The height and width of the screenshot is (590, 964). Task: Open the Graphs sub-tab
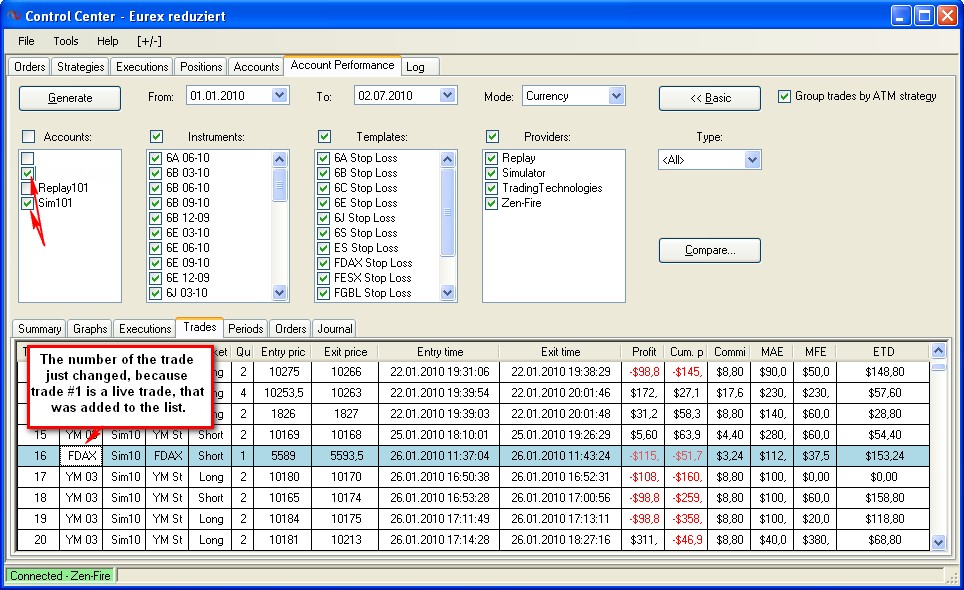point(90,328)
